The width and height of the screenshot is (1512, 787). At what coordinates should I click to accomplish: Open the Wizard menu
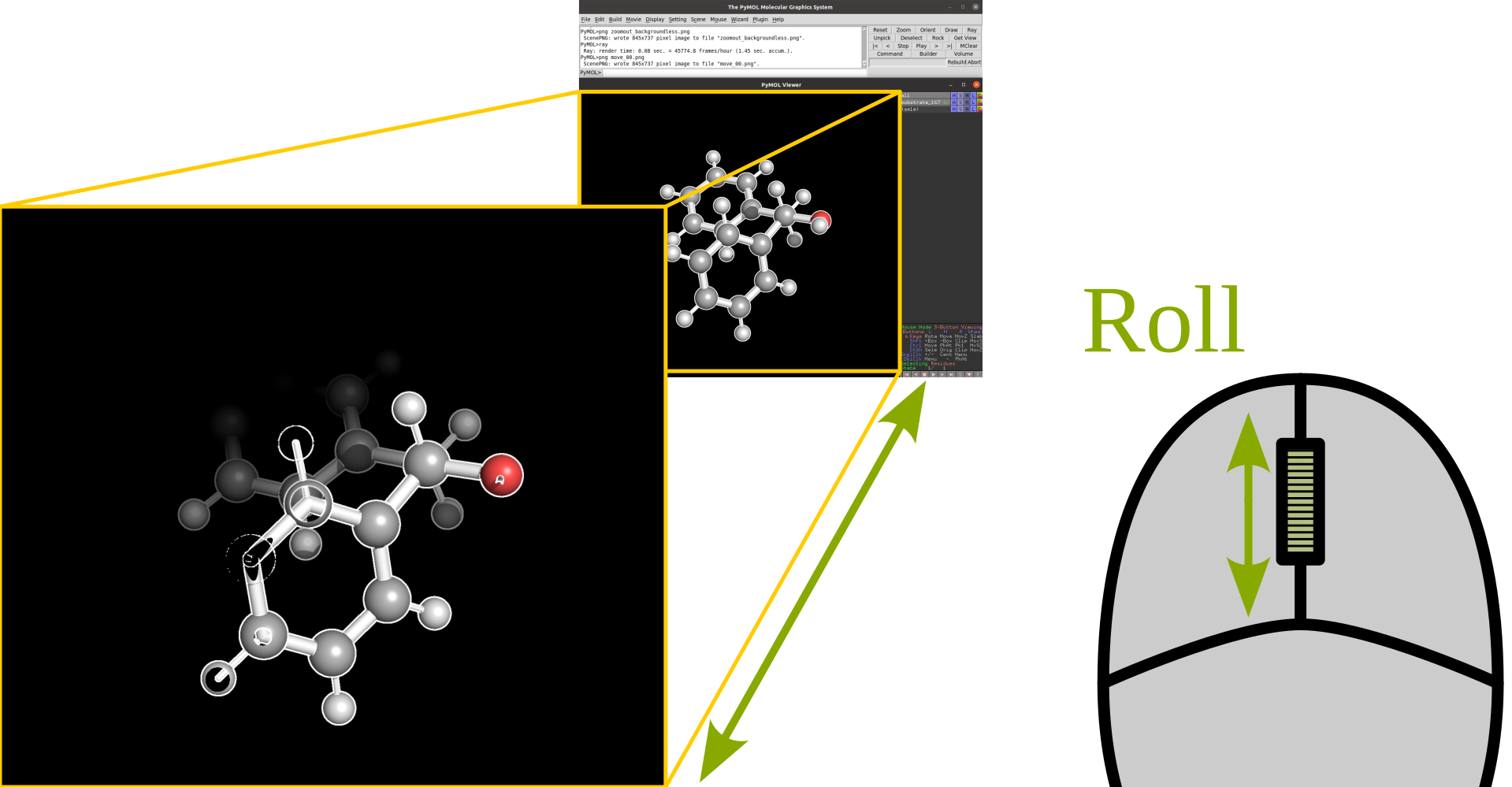pyautogui.click(x=740, y=20)
